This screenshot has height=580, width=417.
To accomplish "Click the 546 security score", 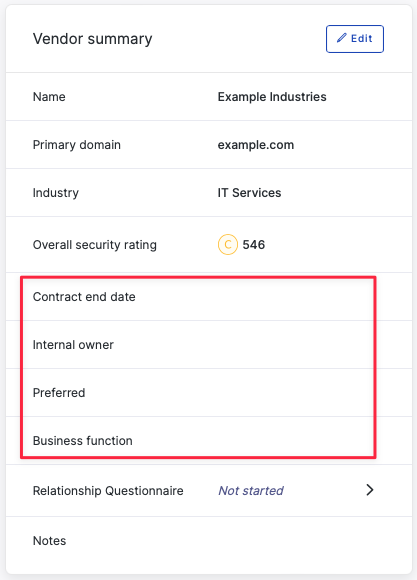I will pyautogui.click(x=254, y=245).
